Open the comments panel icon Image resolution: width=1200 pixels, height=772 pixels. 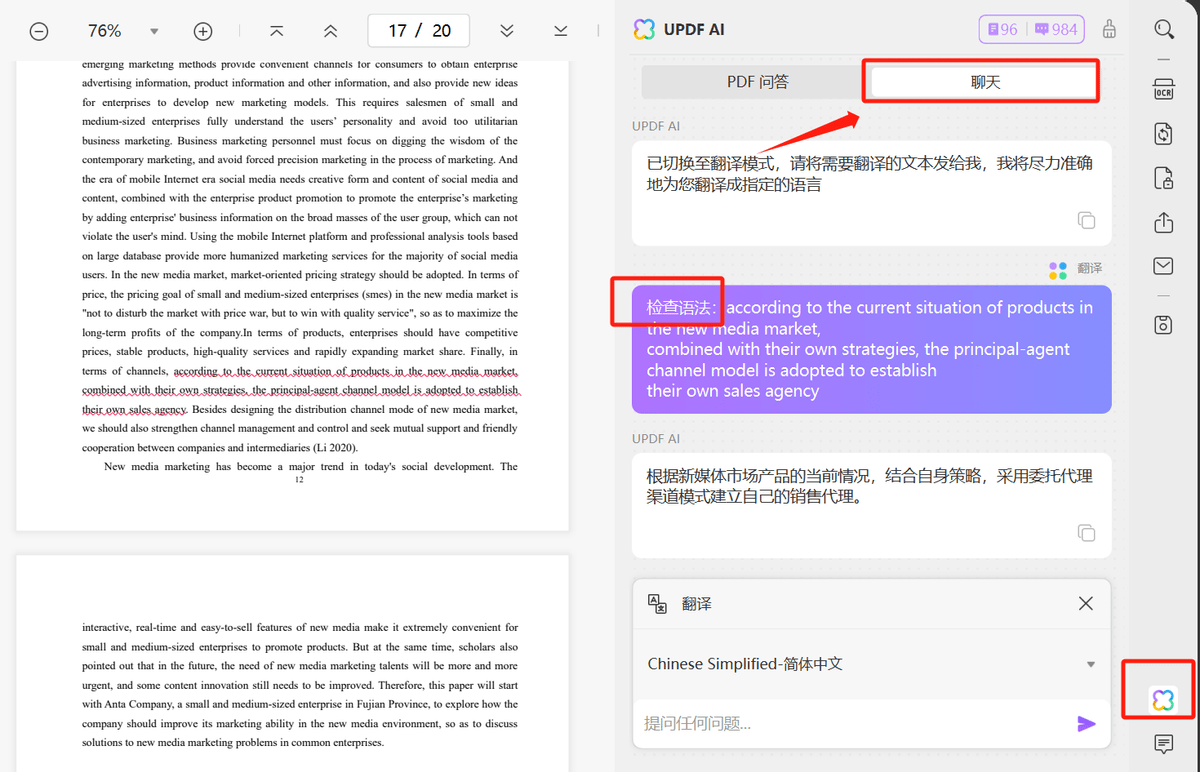pyautogui.click(x=1164, y=743)
